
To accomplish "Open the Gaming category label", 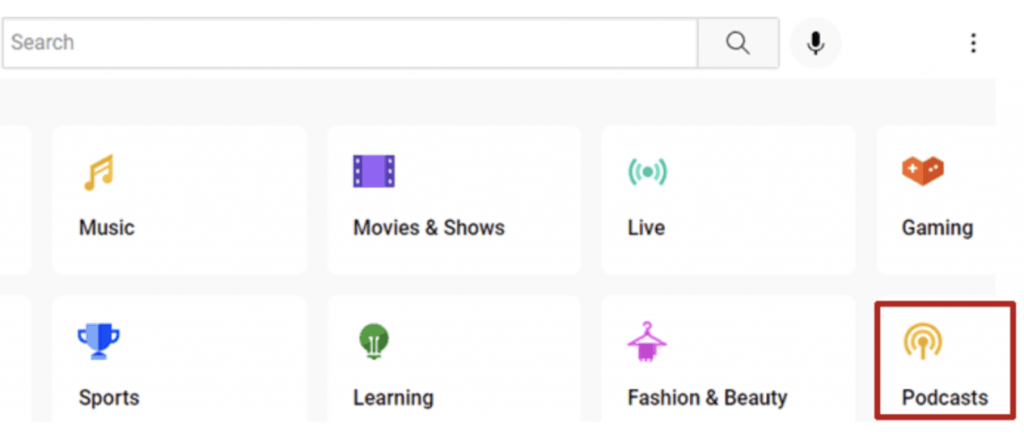I will 937,228.
